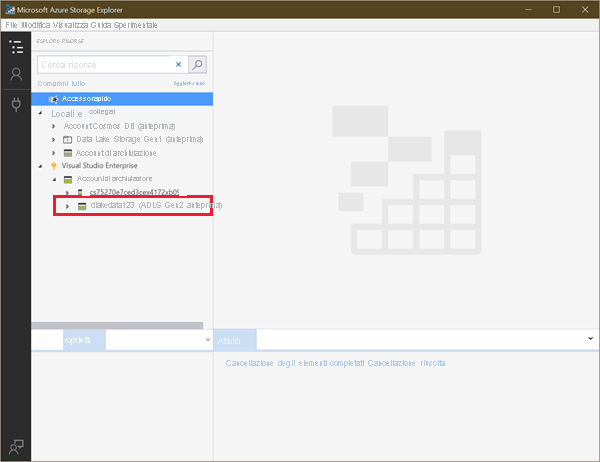Expand the cs75270e7ced3cex account node
The image size is (600, 462).
[67, 193]
